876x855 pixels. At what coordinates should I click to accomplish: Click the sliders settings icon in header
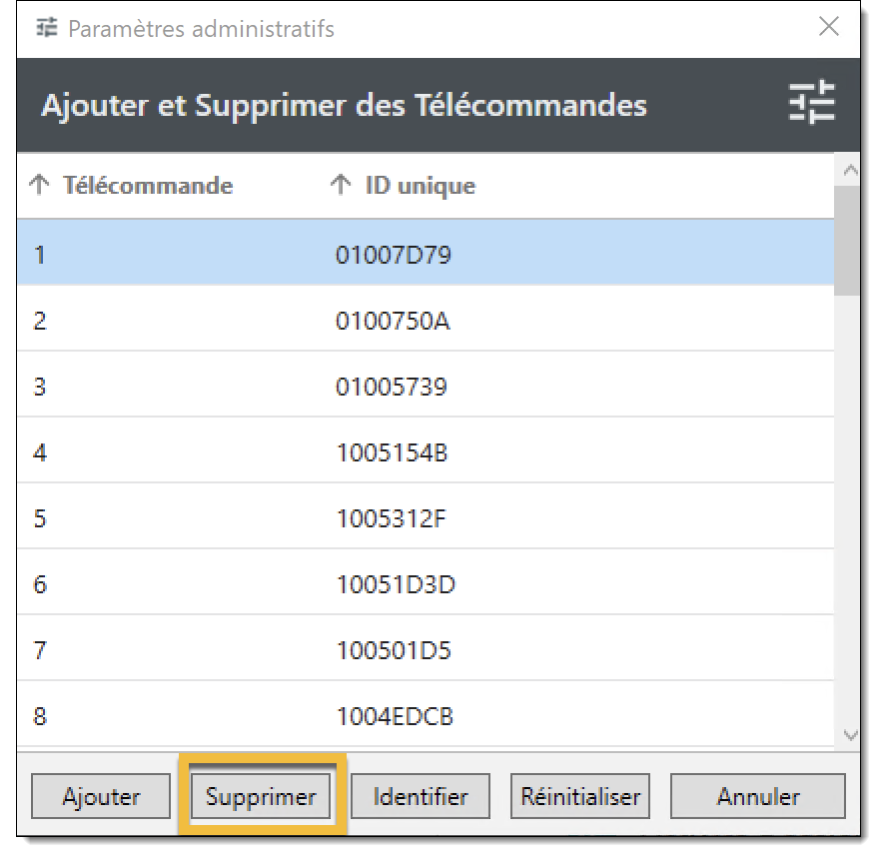point(811,104)
